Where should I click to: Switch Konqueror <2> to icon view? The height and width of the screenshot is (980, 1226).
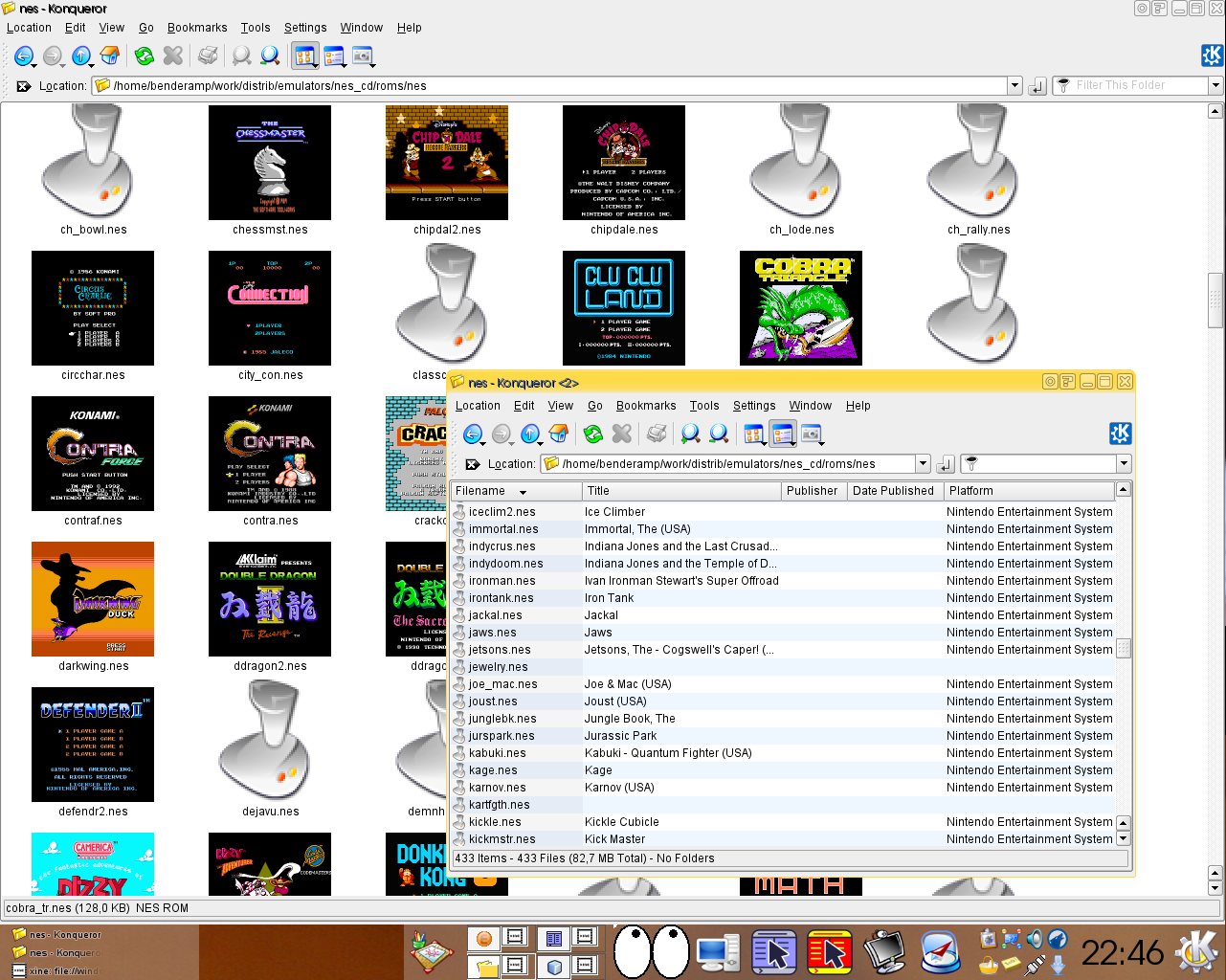(x=752, y=434)
